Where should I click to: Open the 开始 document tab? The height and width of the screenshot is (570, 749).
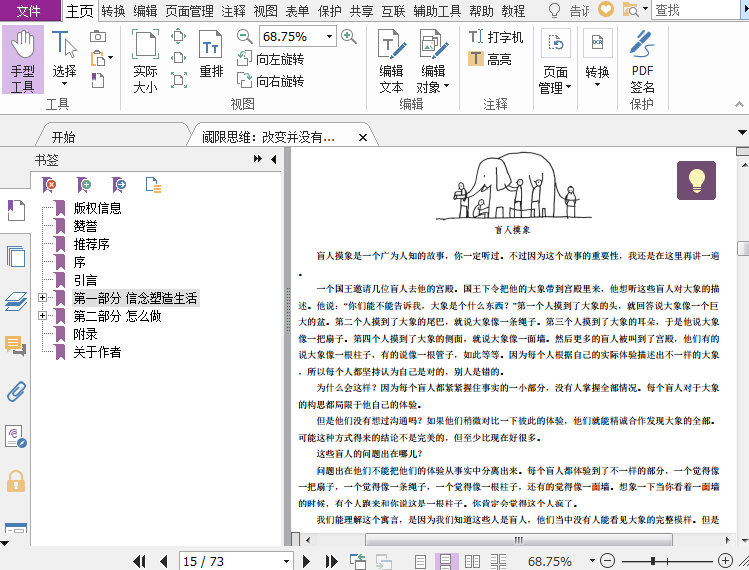pos(63,137)
